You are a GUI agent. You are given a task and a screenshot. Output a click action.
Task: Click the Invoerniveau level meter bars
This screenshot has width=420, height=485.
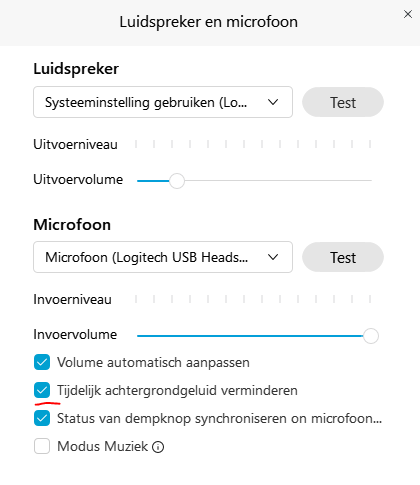coord(253,299)
